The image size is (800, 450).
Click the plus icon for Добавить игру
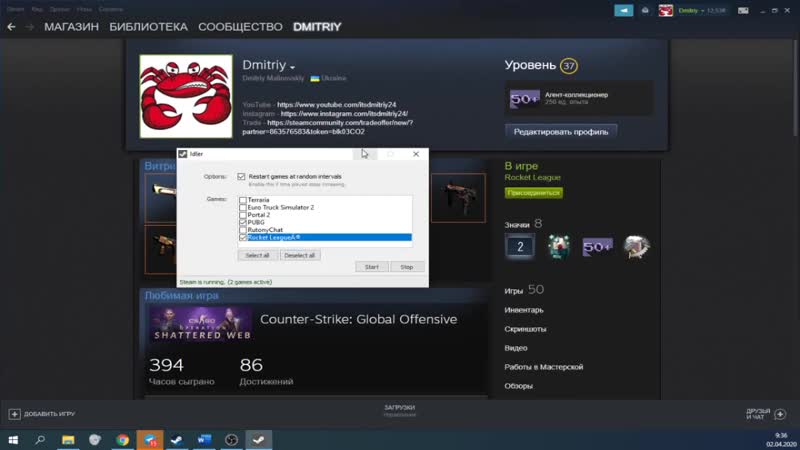[x=14, y=414]
